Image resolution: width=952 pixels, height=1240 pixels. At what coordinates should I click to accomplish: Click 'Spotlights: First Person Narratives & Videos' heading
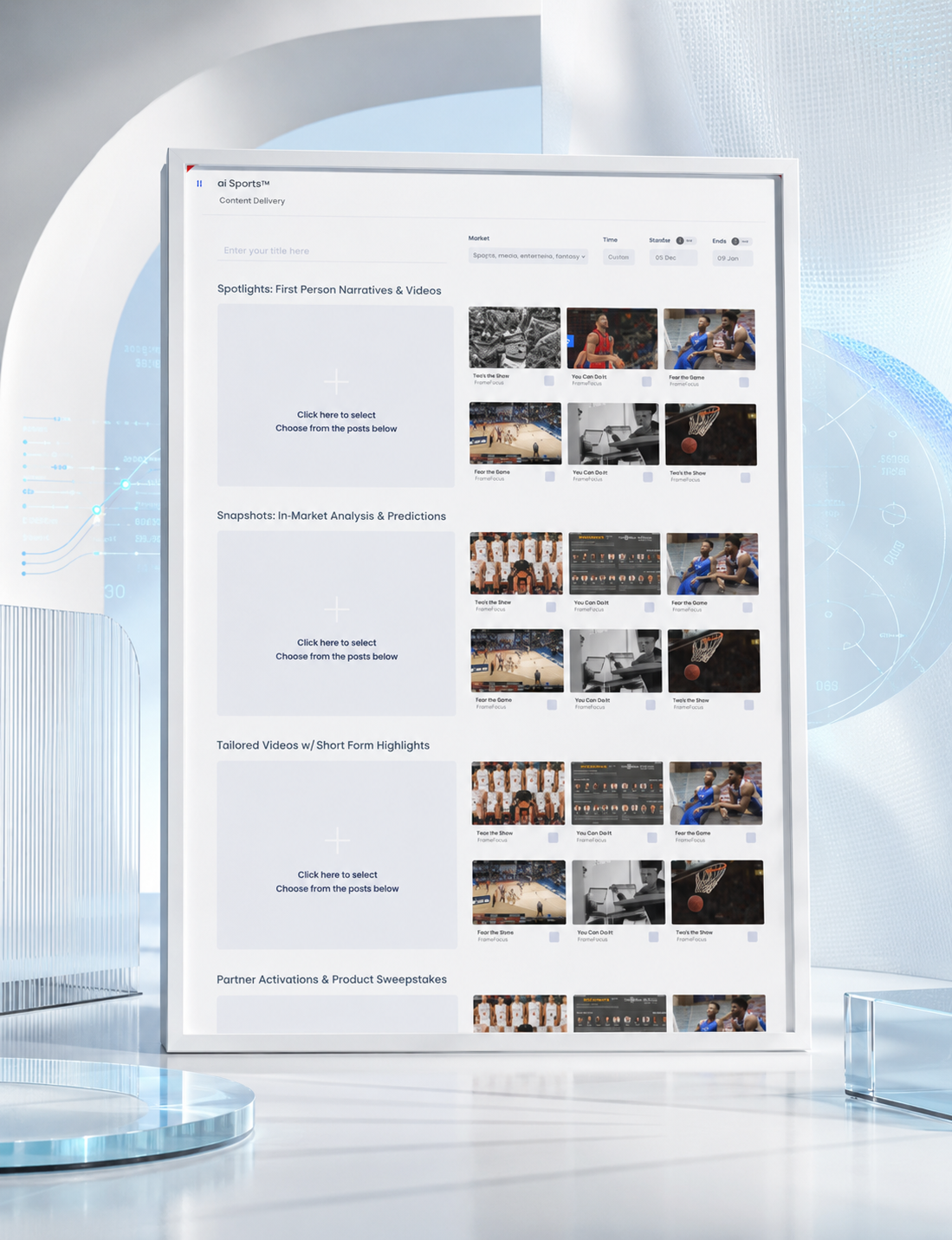click(x=329, y=289)
